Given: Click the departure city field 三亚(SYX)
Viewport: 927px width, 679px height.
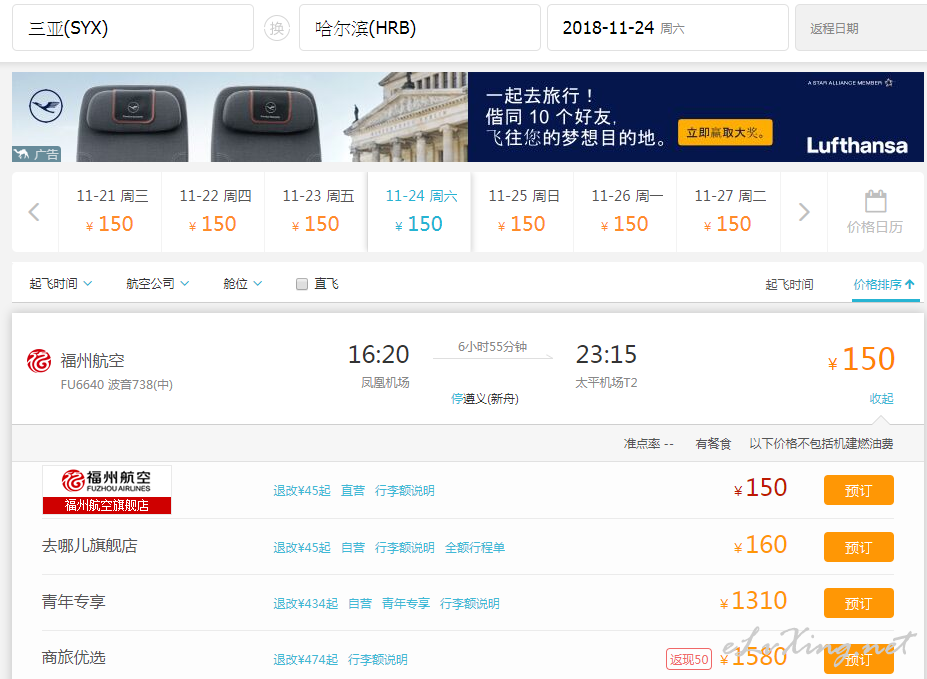Looking at the screenshot, I should [x=132, y=28].
